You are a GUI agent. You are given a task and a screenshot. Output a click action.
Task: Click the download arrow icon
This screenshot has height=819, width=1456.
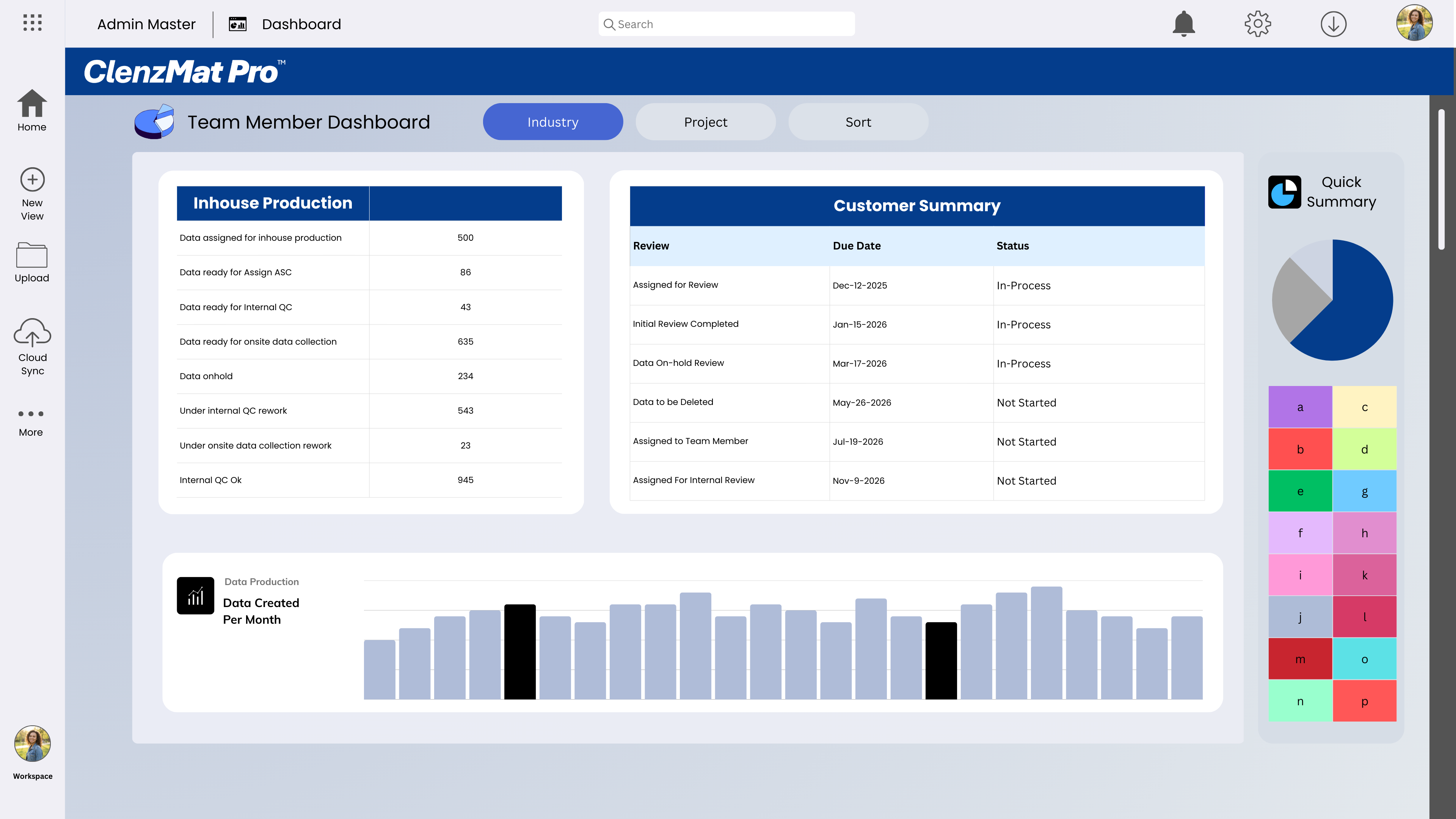1334,24
